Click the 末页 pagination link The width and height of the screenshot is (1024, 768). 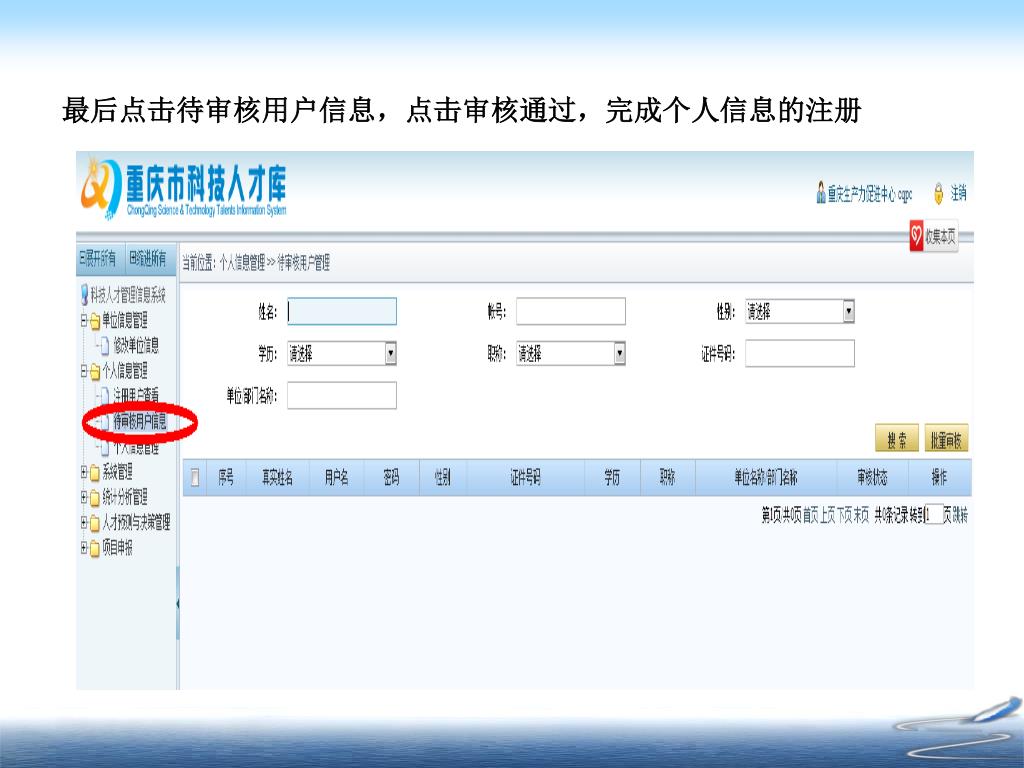click(861, 516)
